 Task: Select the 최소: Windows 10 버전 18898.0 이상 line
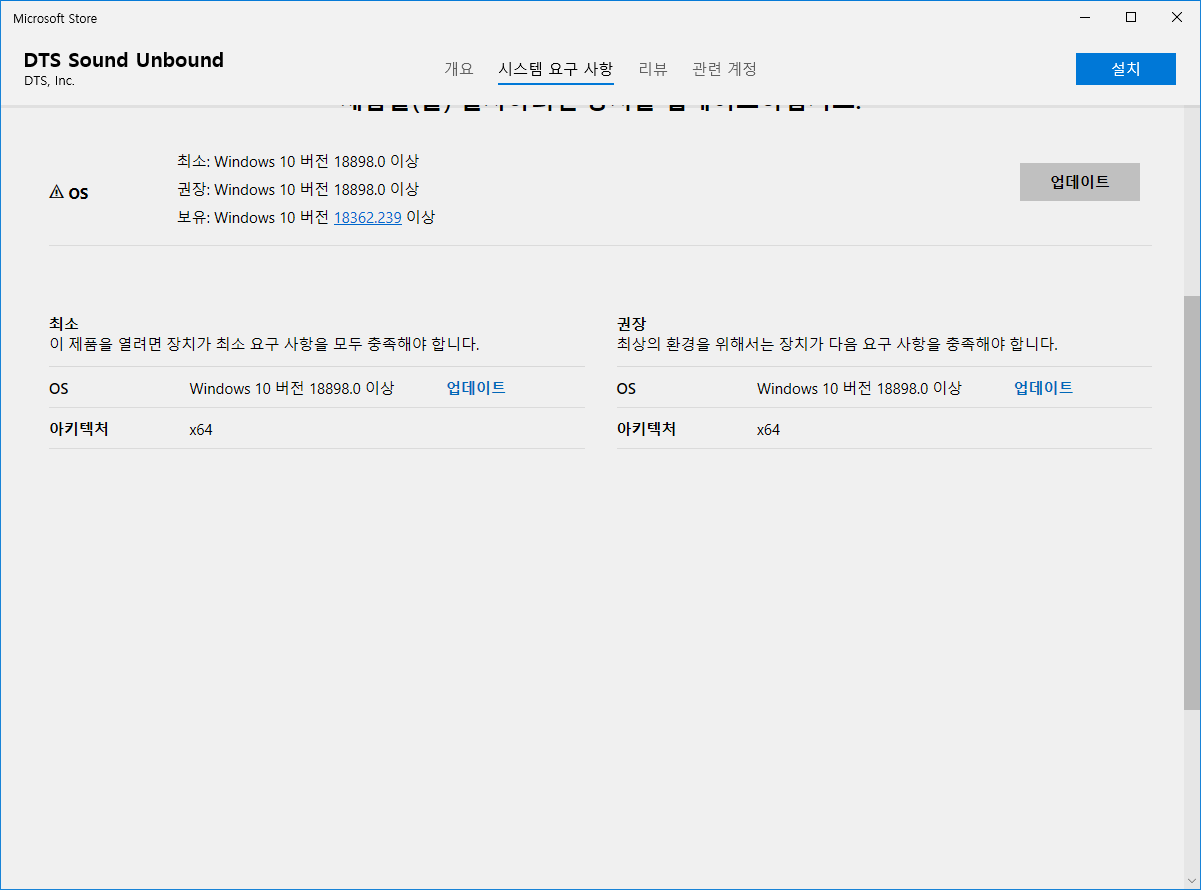pyautogui.click(x=298, y=161)
